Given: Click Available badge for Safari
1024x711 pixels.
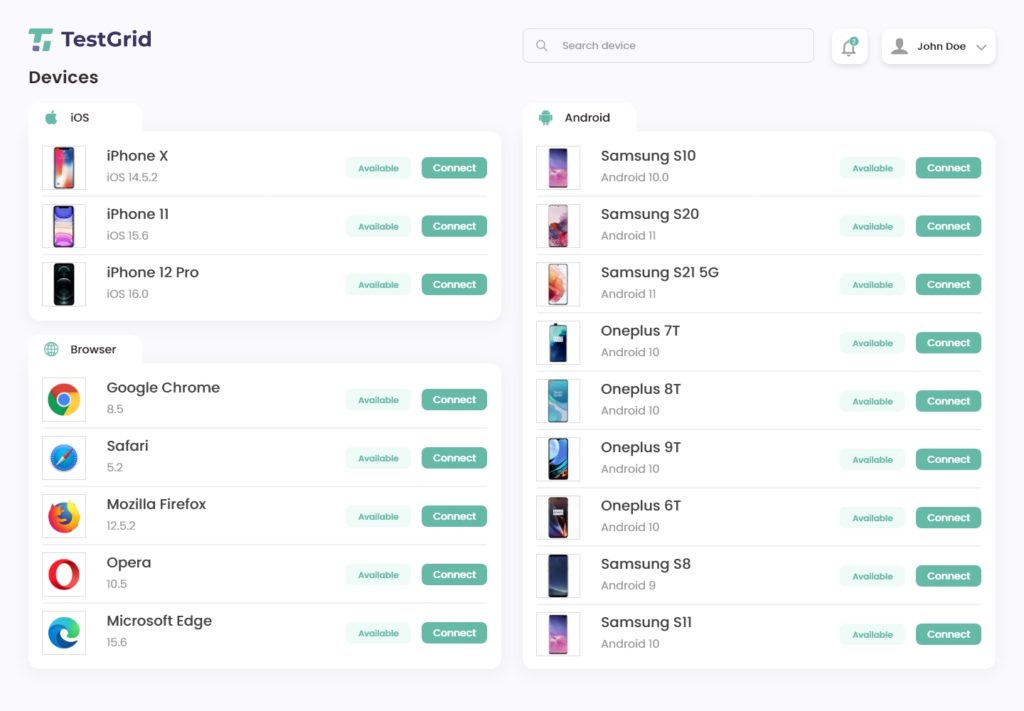Looking at the screenshot, I should (378, 458).
